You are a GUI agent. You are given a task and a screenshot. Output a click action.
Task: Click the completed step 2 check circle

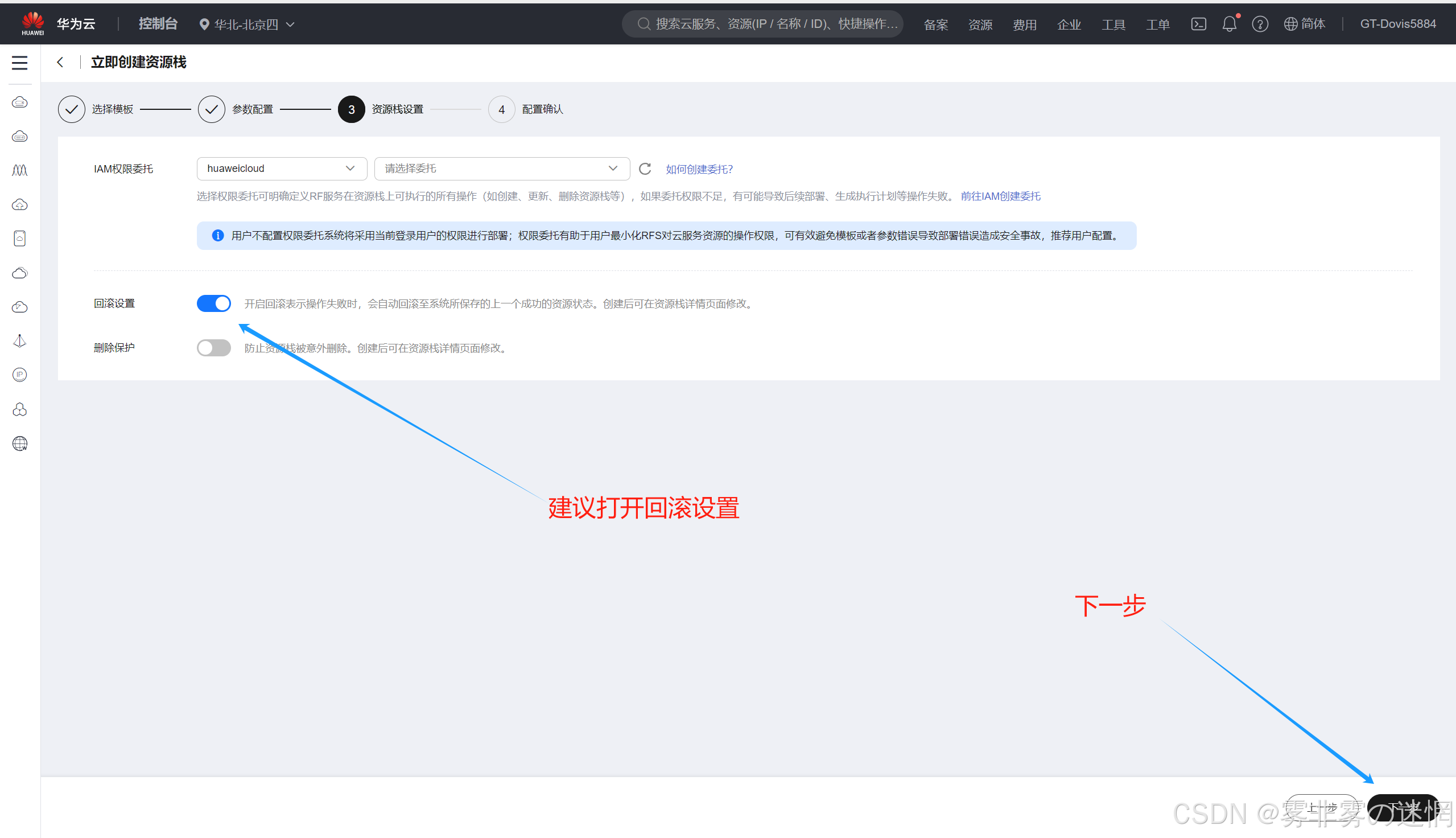pyautogui.click(x=212, y=109)
